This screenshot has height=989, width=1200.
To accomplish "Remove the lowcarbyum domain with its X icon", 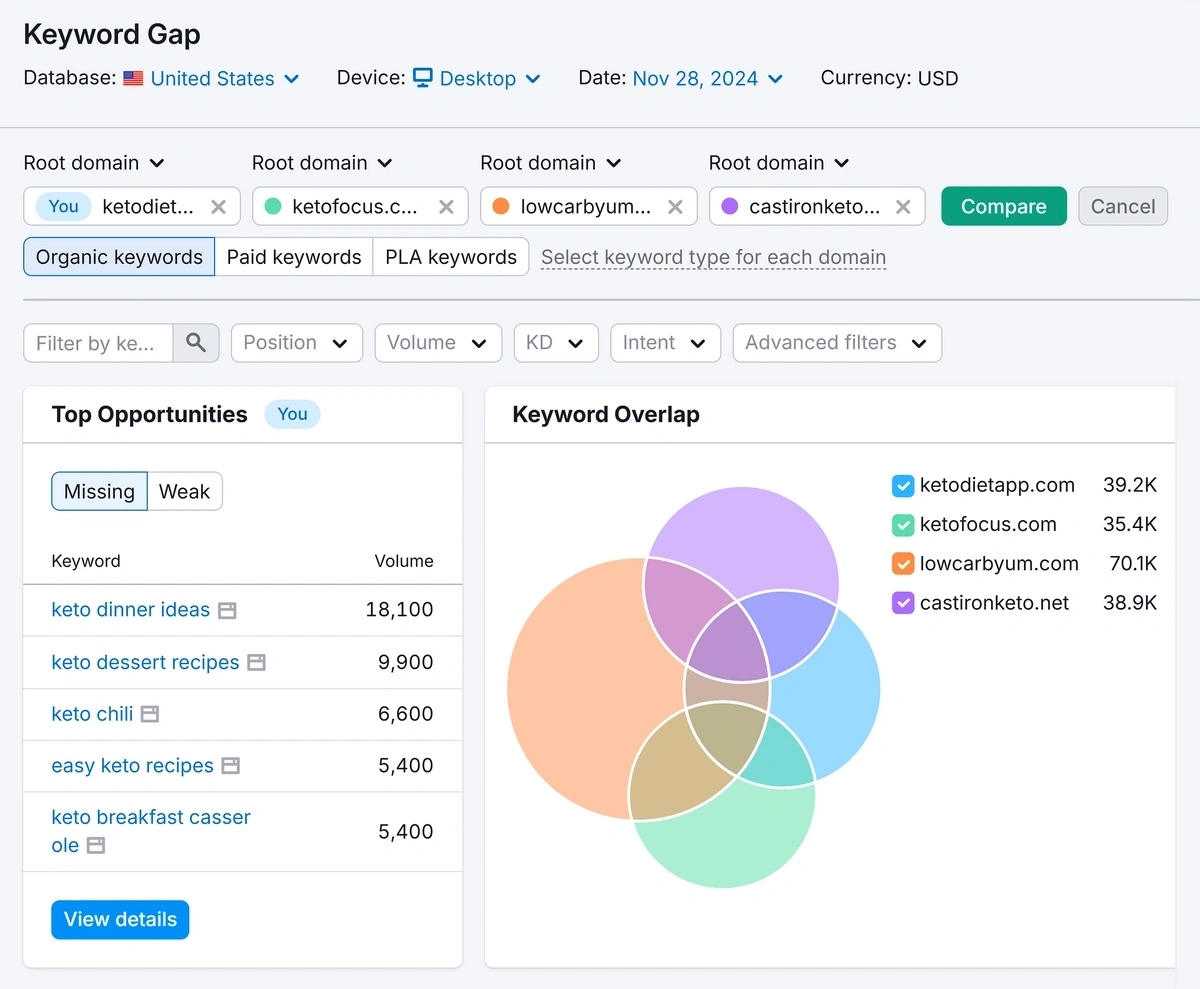I will click(675, 207).
